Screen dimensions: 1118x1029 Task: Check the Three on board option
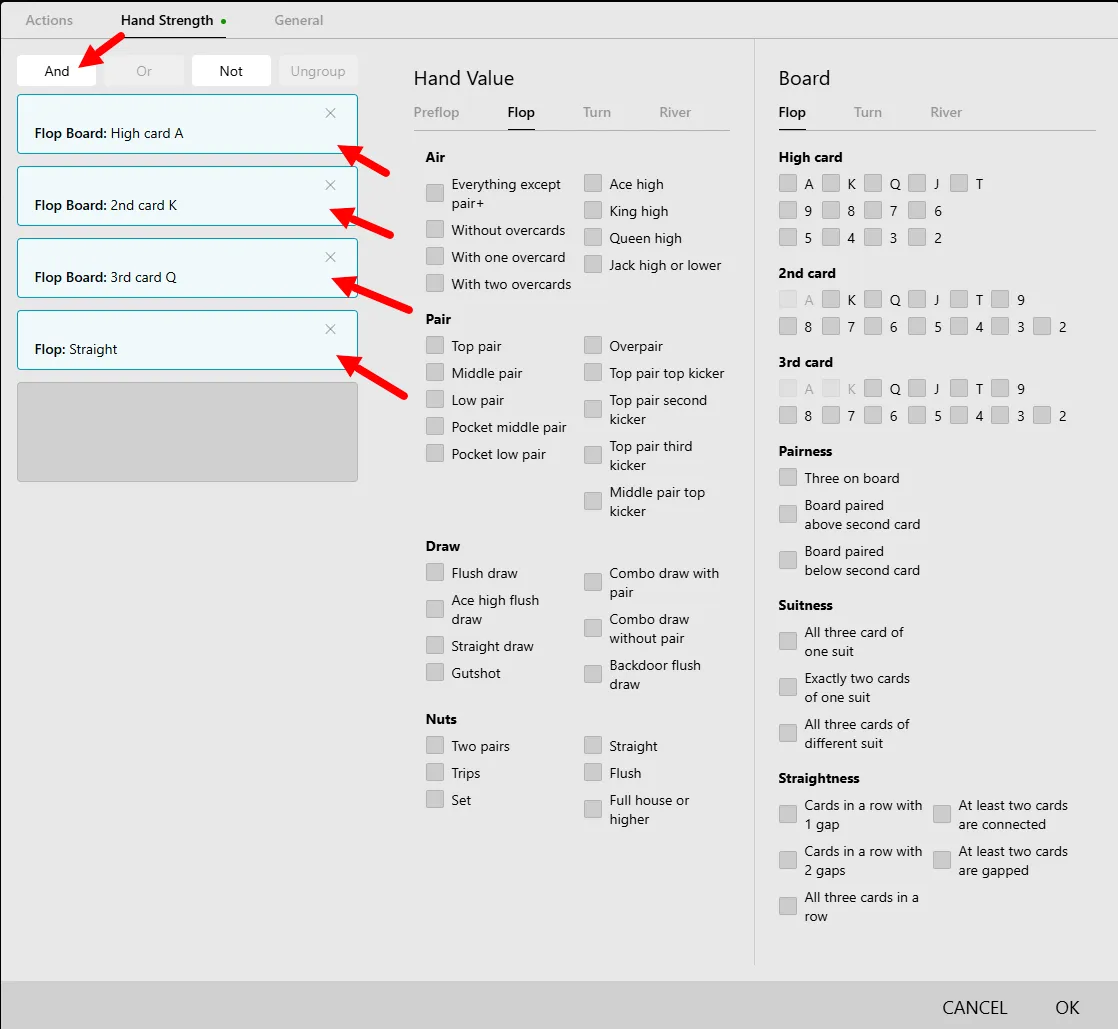(788, 478)
